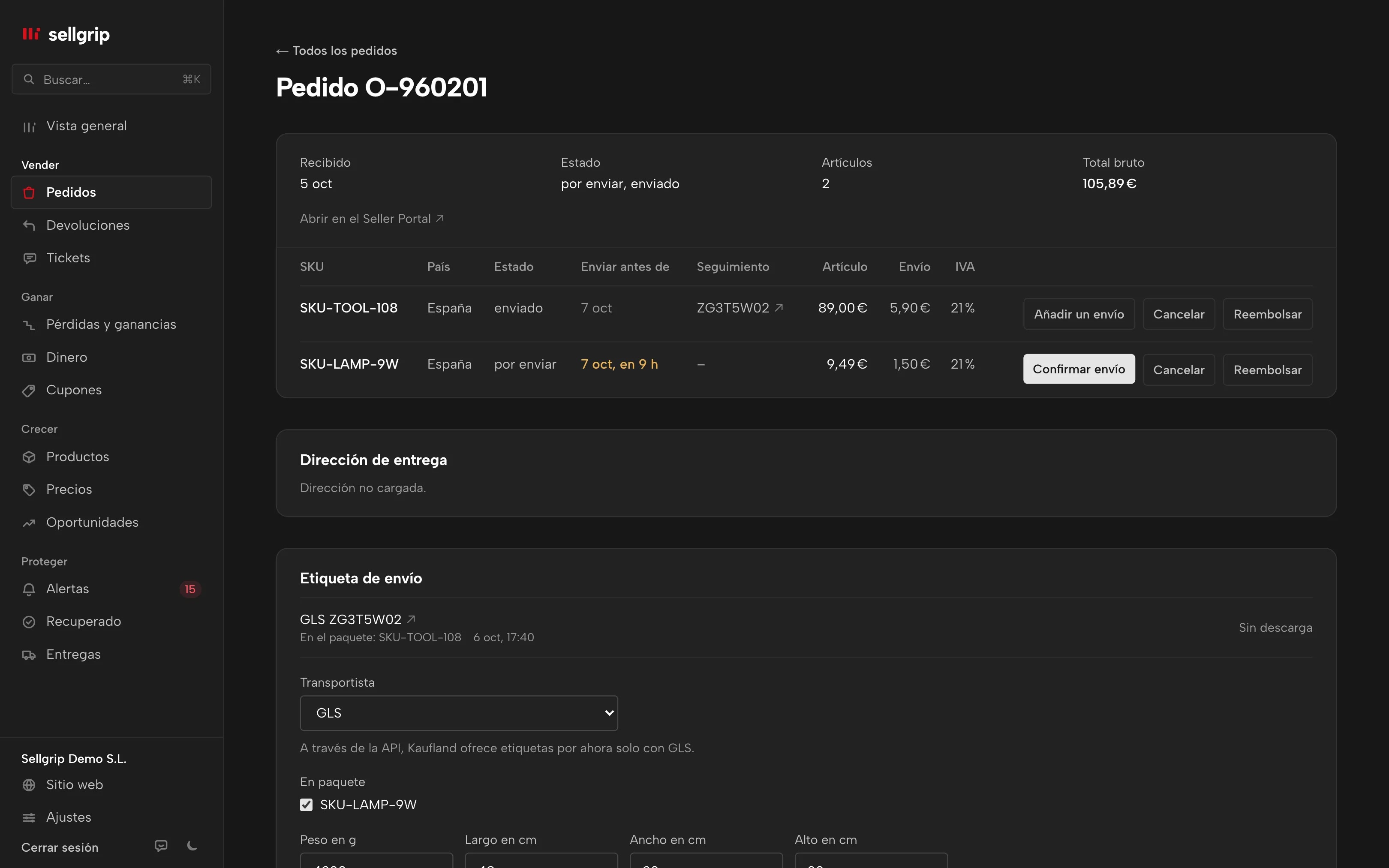Click the Productos box icon
This screenshot has height=868, width=1389.
coord(29,457)
